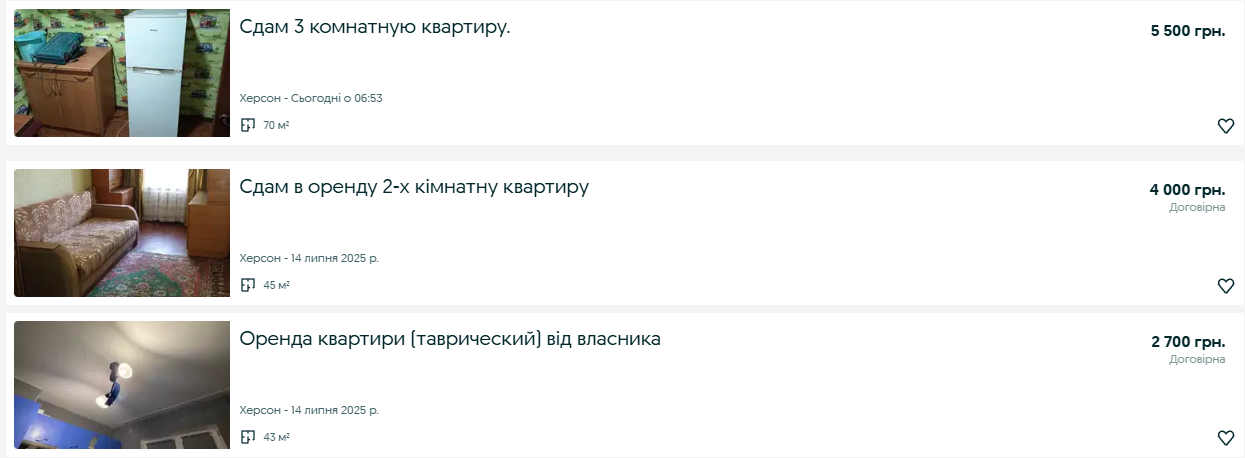This screenshot has height=458, width=1245.
Task: Favorite the 3 комнатную квартиру listing with the heart
Action: (1225, 126)
